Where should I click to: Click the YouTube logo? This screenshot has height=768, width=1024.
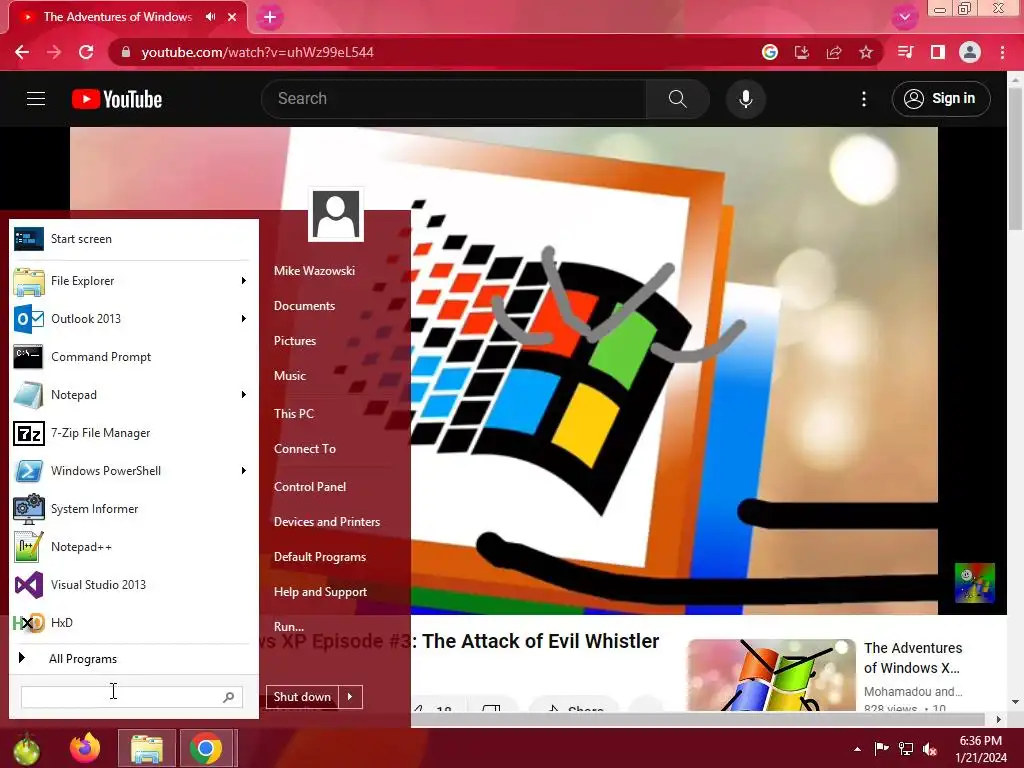(x=117, y=99)
